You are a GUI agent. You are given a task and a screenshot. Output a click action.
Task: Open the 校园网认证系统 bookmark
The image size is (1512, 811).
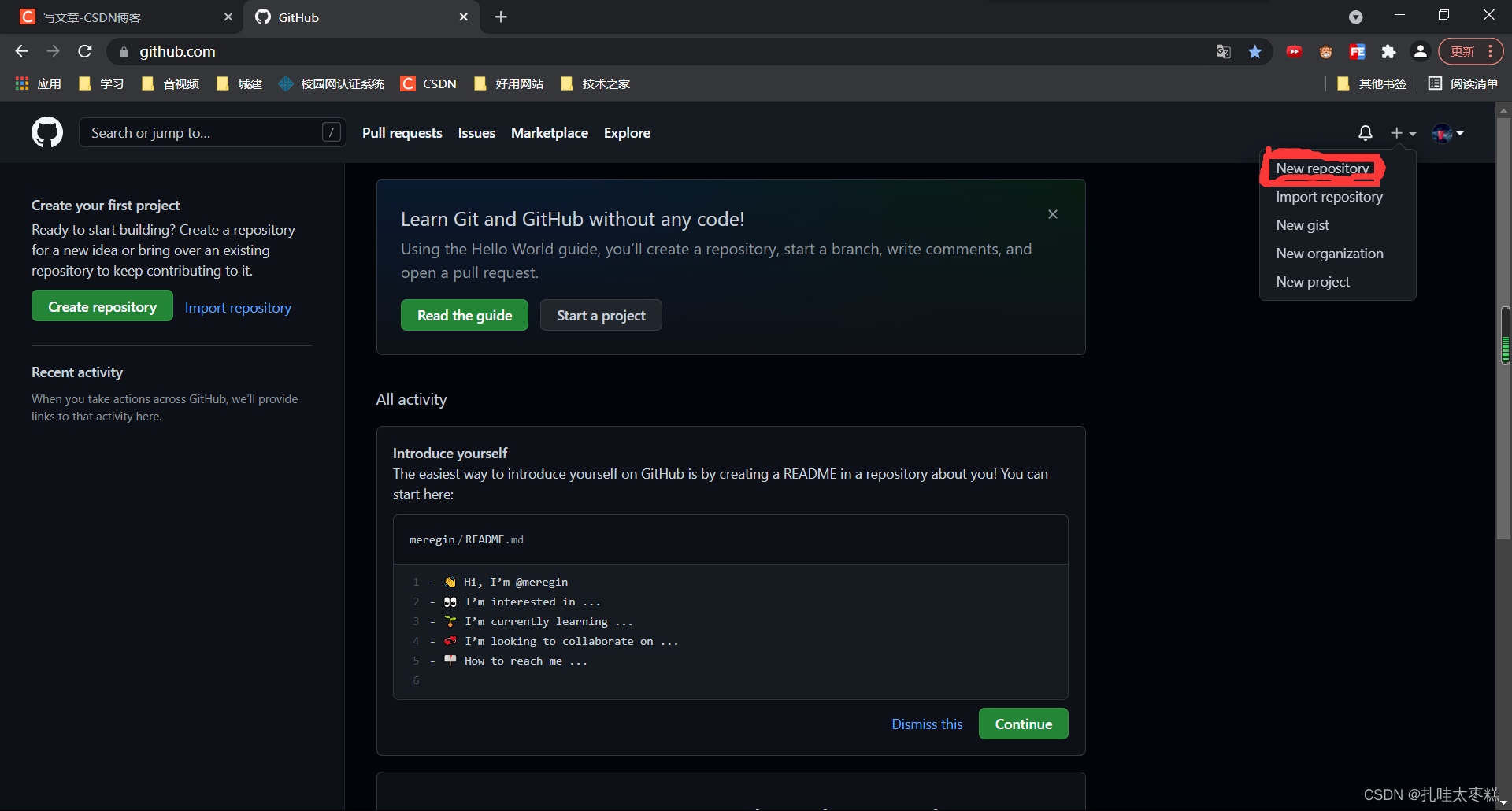click(332, 83)
